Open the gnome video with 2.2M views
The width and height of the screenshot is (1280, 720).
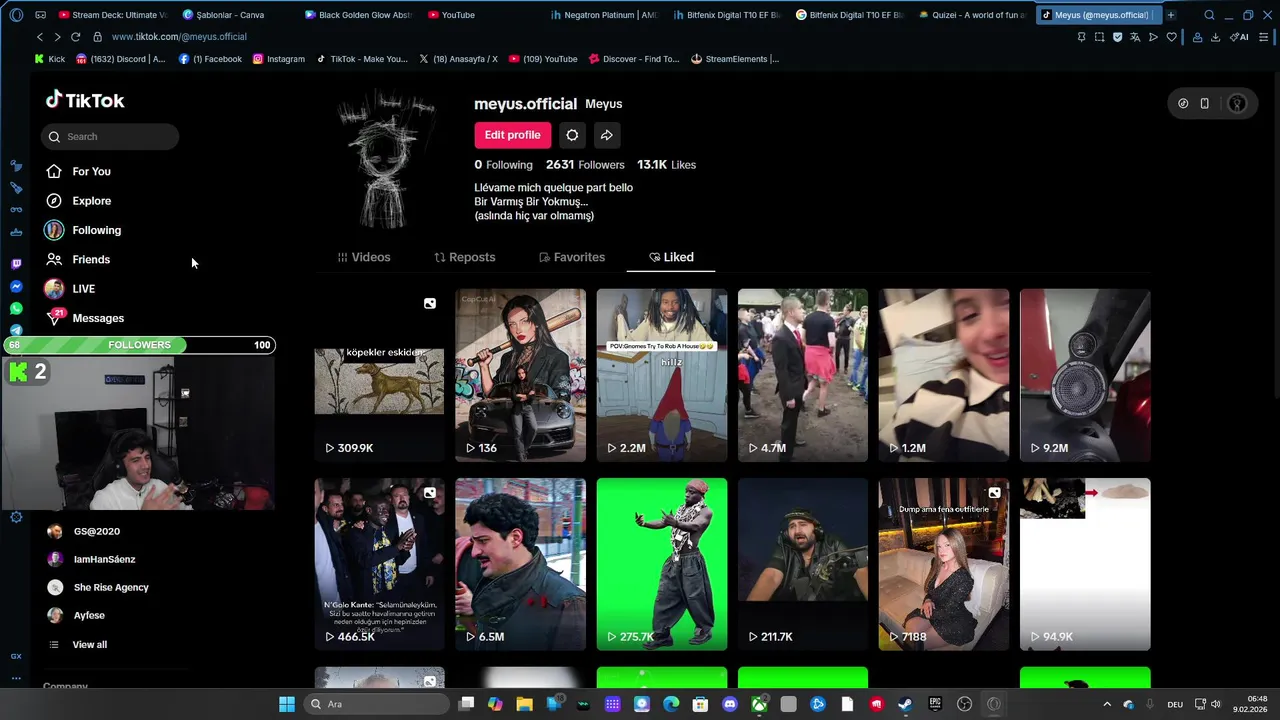pyautogui.click(x=661, y=375)
